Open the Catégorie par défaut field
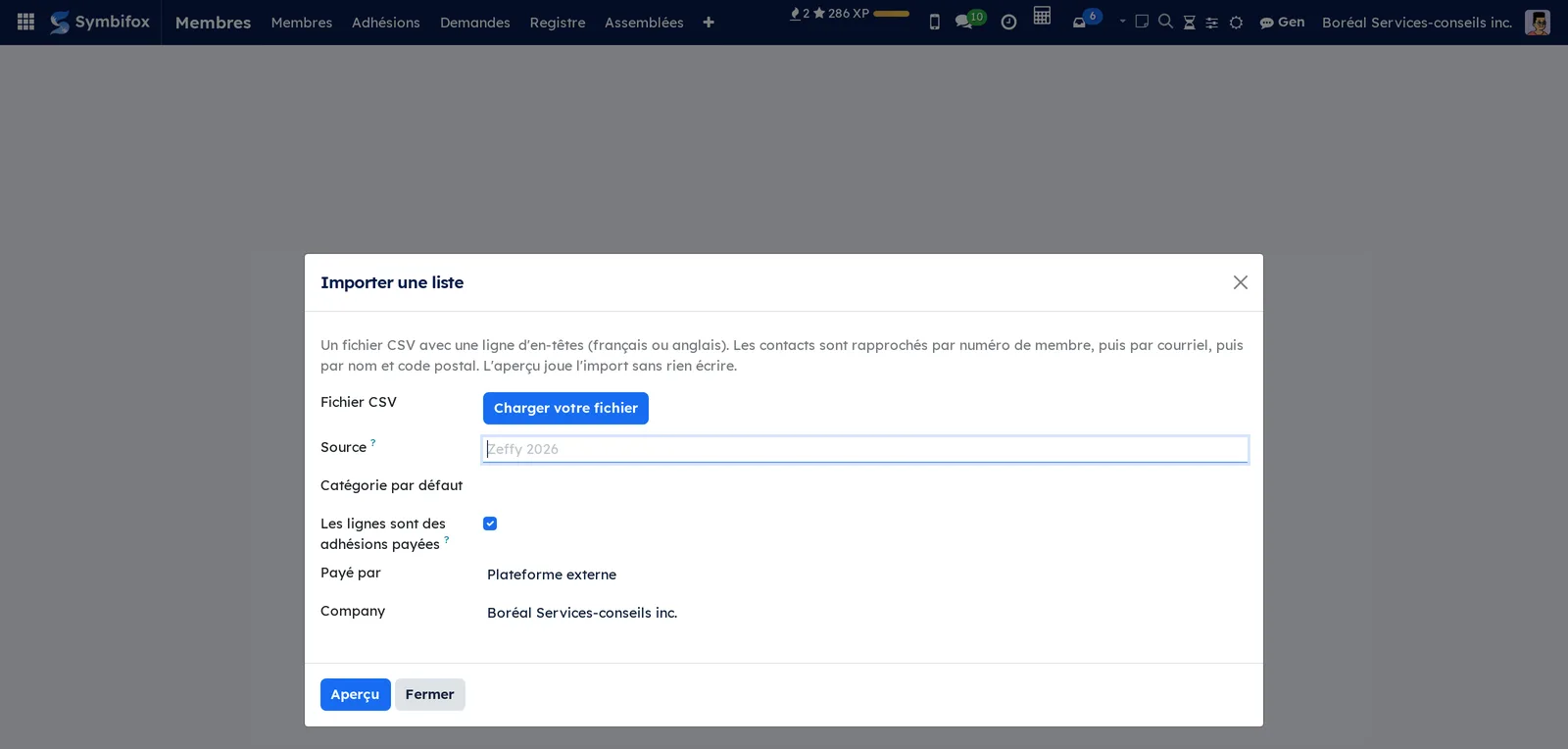This screenshot has width=1568, height=749. (865, 487)
